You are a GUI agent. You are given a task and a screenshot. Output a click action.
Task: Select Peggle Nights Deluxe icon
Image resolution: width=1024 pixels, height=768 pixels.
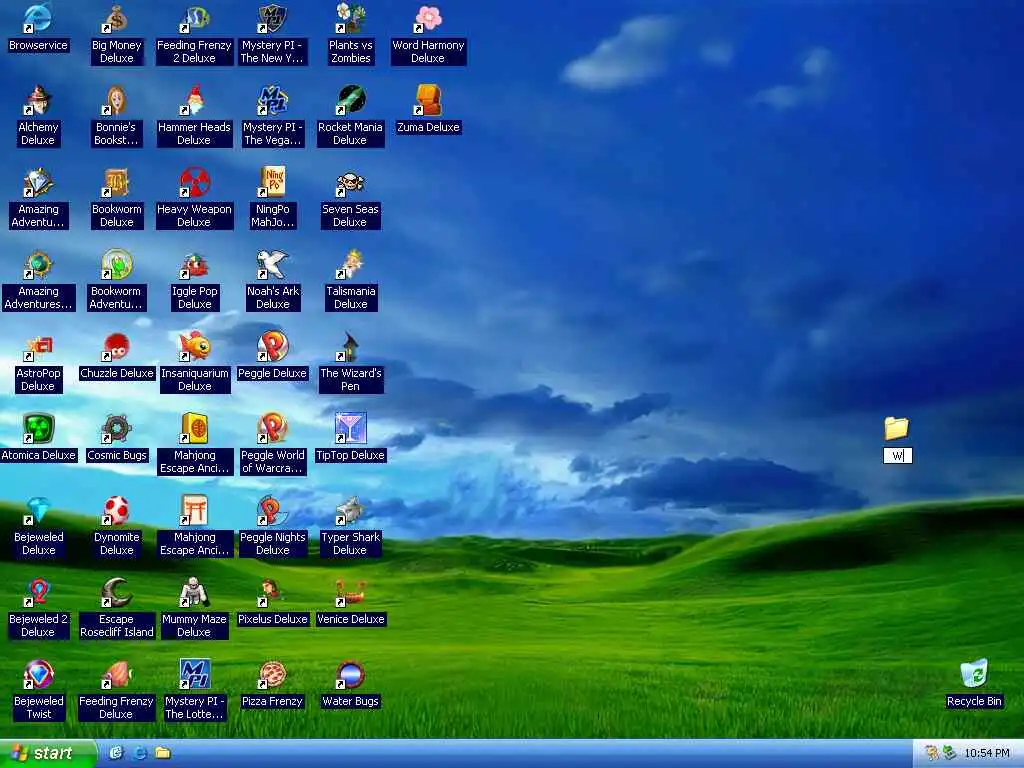pyautogui.click(x=272, y=511)
